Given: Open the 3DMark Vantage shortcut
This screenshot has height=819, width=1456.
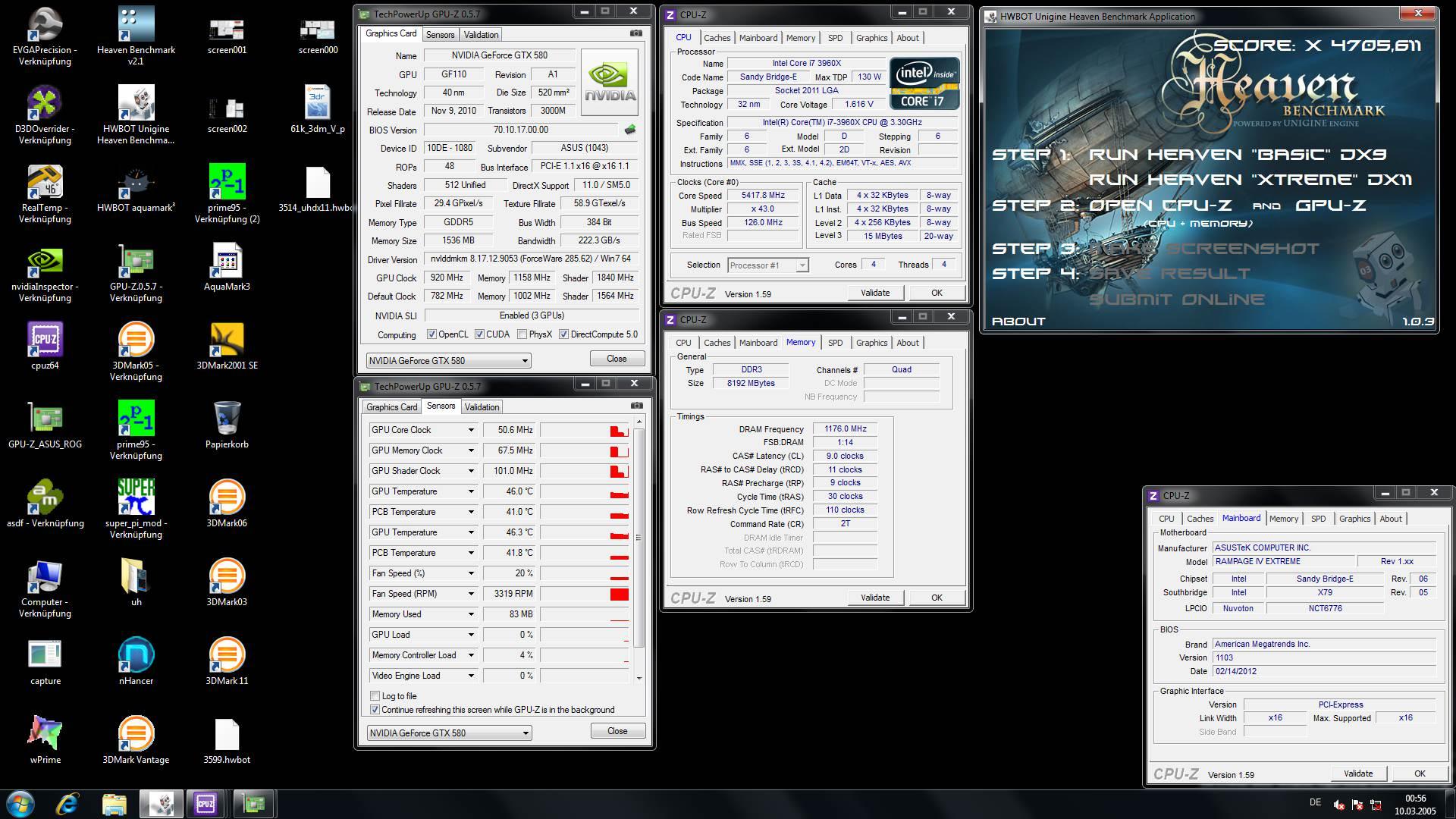Looking at the screenshot, I should [x=136, y=740].
